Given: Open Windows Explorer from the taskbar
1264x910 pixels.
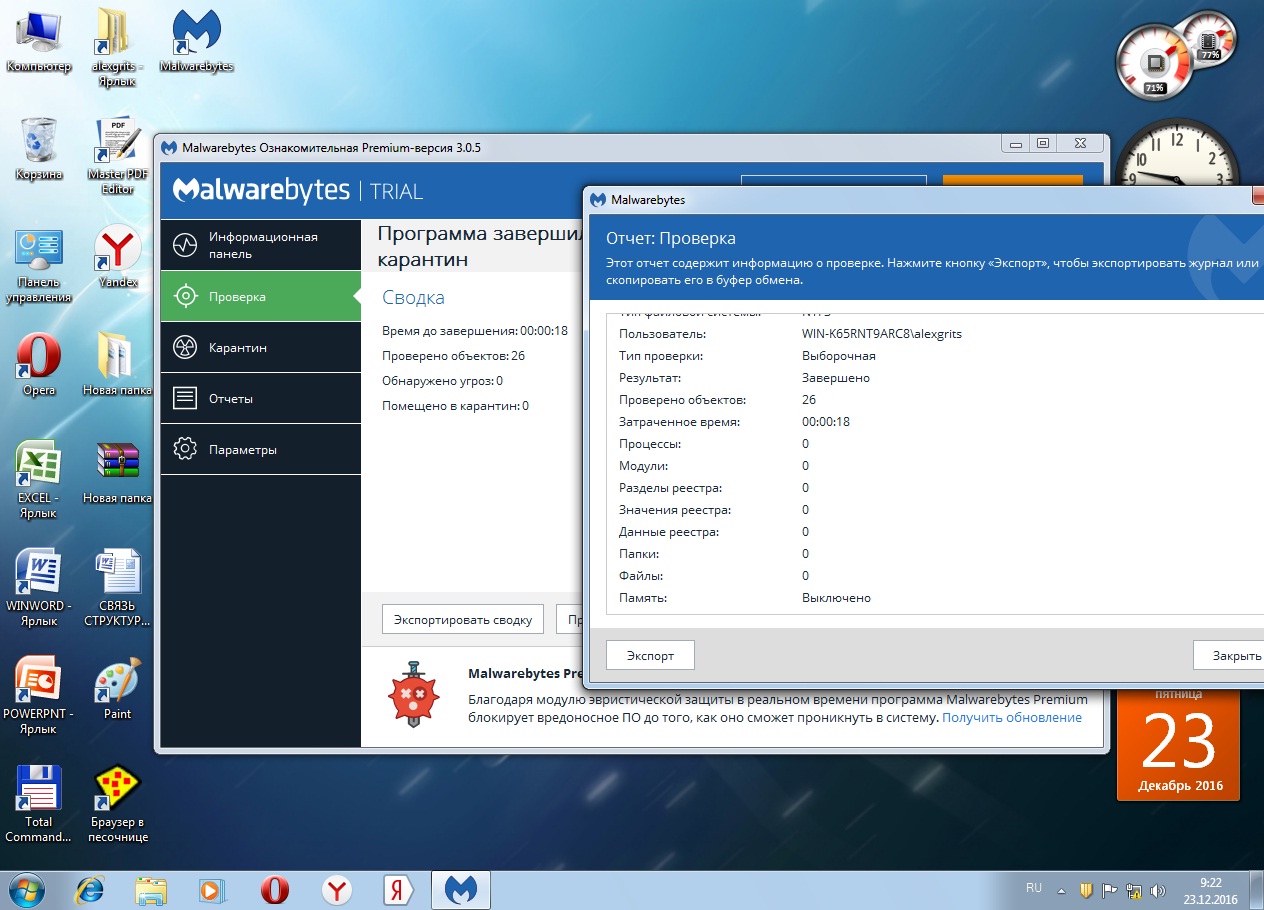Looking at the screenshot, I should [x=151, y=889].
